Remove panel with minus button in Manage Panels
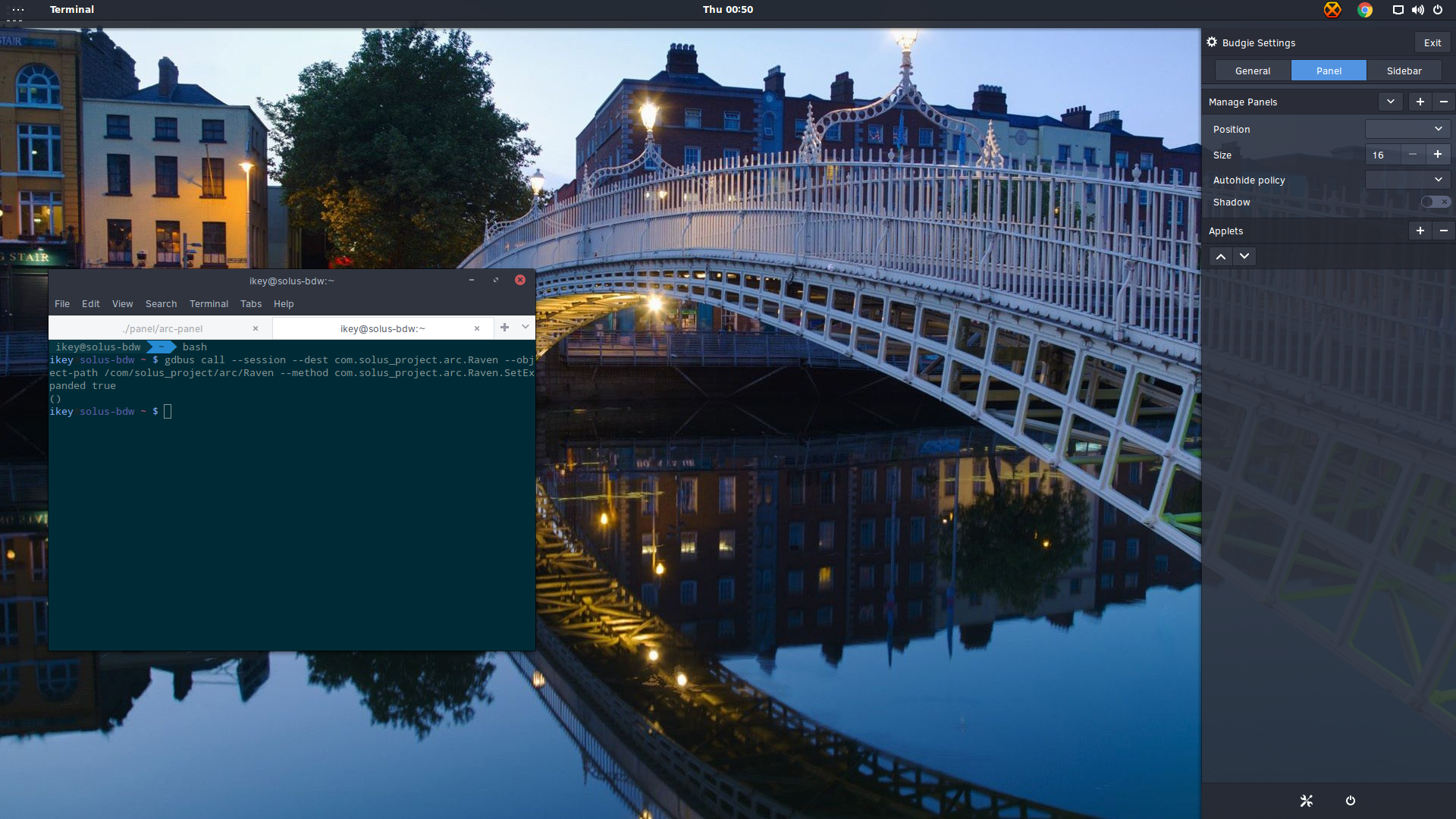This screenshot has width=1456, height=819. tap(1444, 102)
